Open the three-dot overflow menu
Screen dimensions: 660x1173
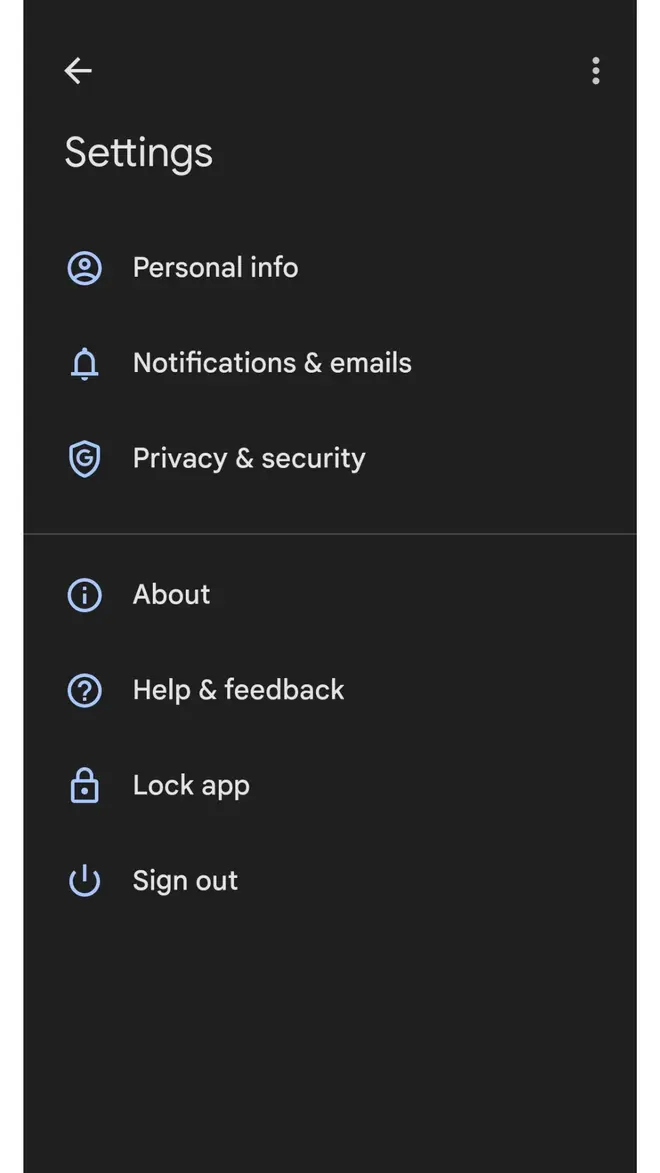click(595, 70)
